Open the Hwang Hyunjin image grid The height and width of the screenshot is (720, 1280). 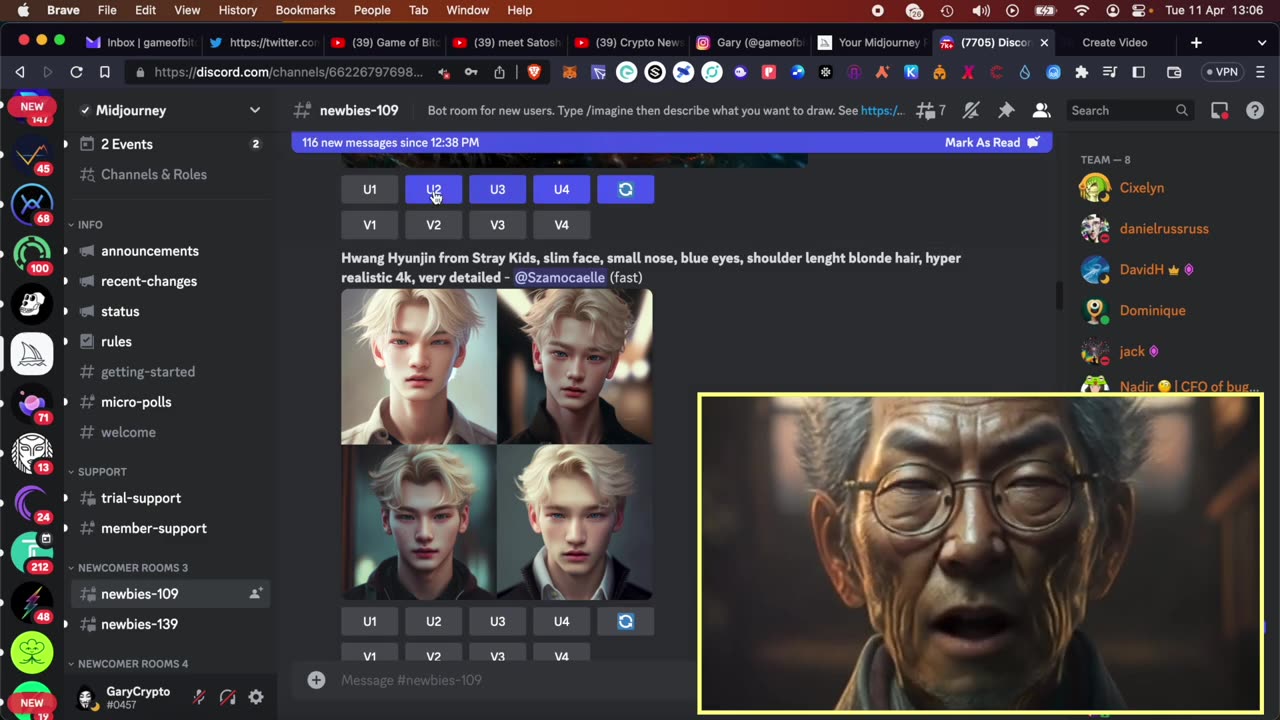497,444
